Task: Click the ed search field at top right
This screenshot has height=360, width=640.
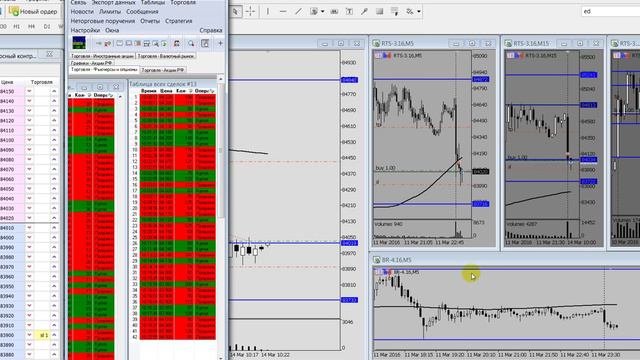Action: tap(611, 11)
